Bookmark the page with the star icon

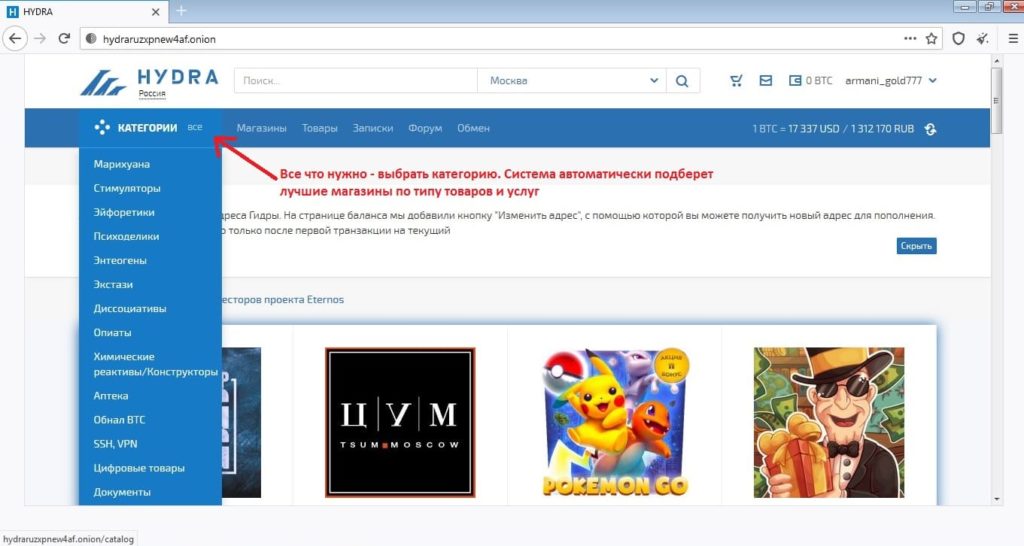click(931, 39)
